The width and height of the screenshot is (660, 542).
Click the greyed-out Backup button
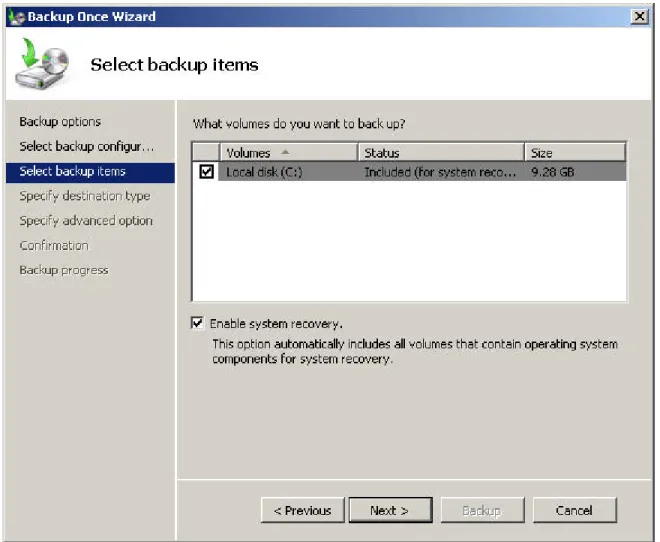(482, 510)
